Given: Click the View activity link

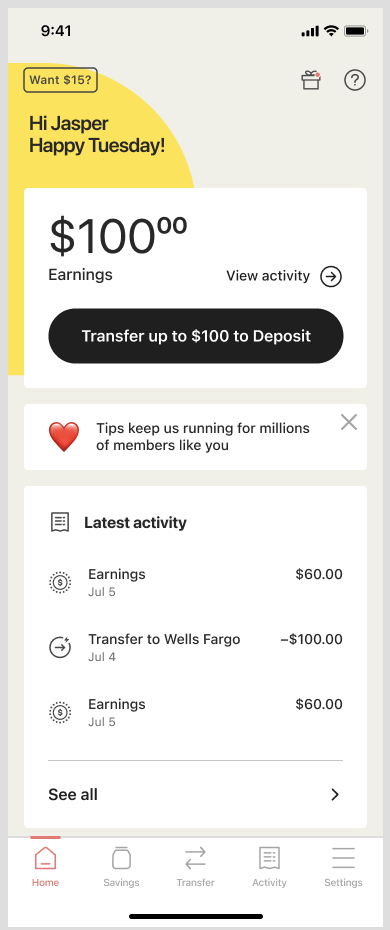Looking at the screenshot, I should click(x=268, y=276).
